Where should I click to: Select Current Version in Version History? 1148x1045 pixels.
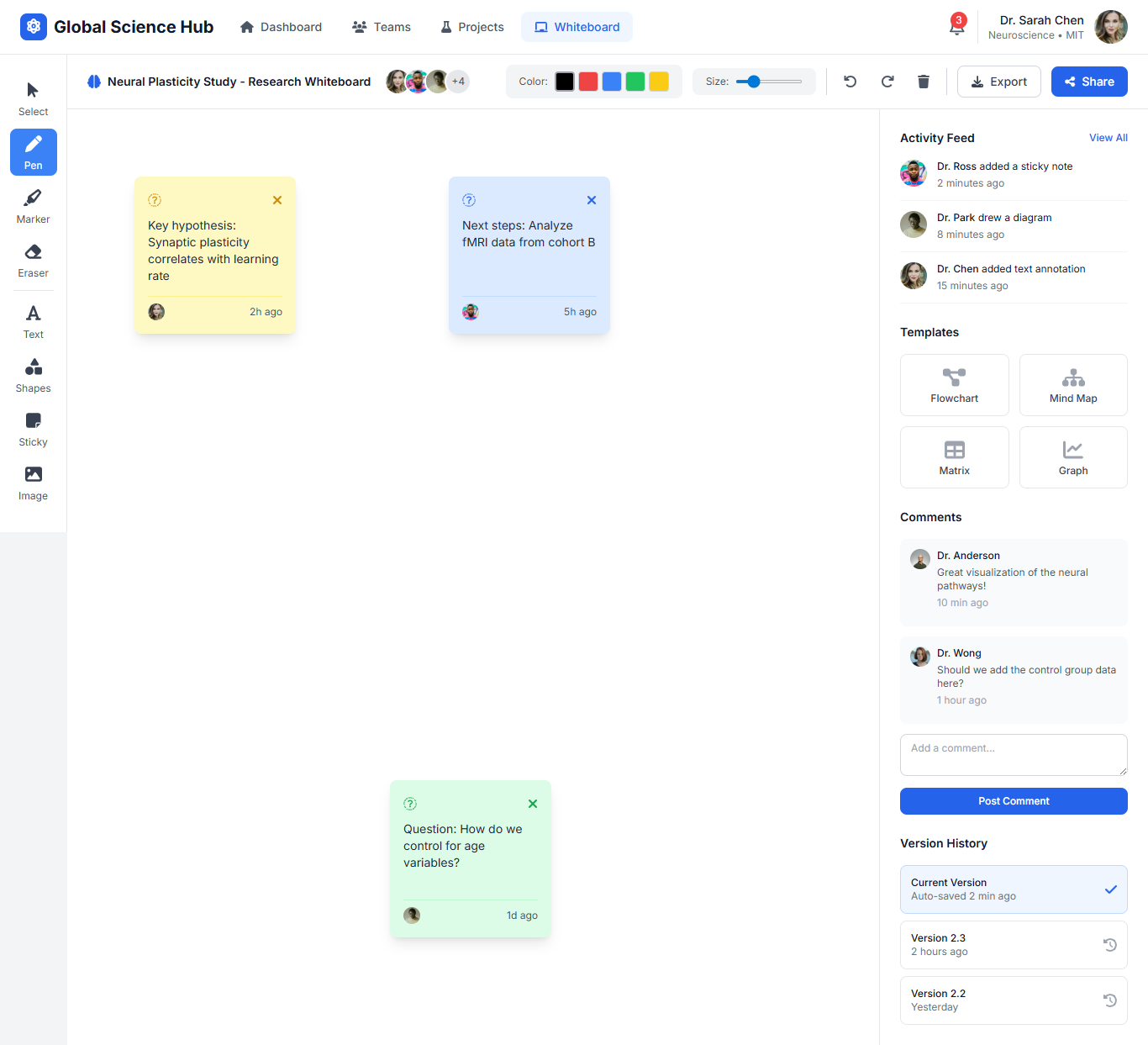[1013, 889]
